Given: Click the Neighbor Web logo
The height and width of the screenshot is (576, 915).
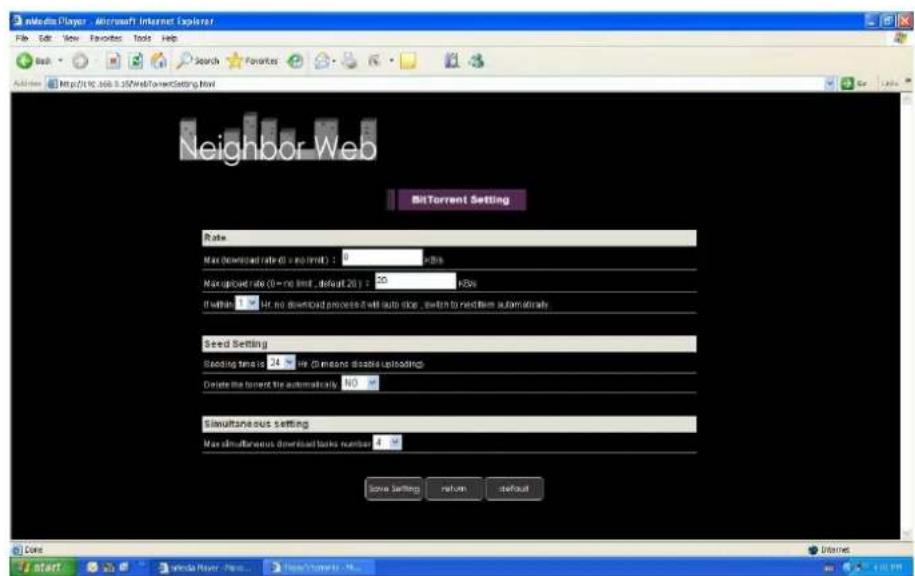Looking at the screenshot, I should click(x=278, y=139).
